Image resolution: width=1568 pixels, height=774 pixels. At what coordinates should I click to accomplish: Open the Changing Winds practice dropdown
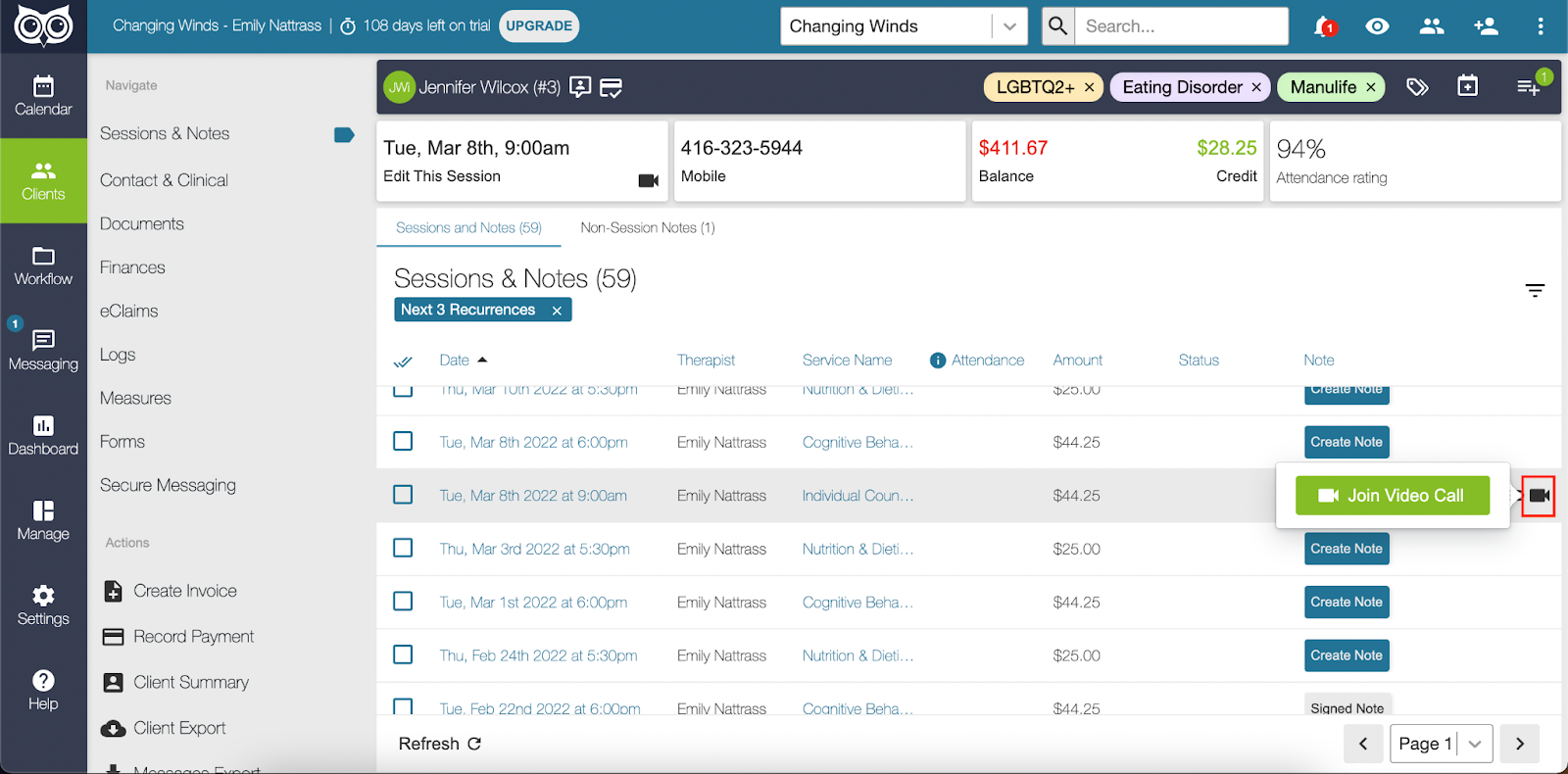pyautogui.click(x=904, y=26)
